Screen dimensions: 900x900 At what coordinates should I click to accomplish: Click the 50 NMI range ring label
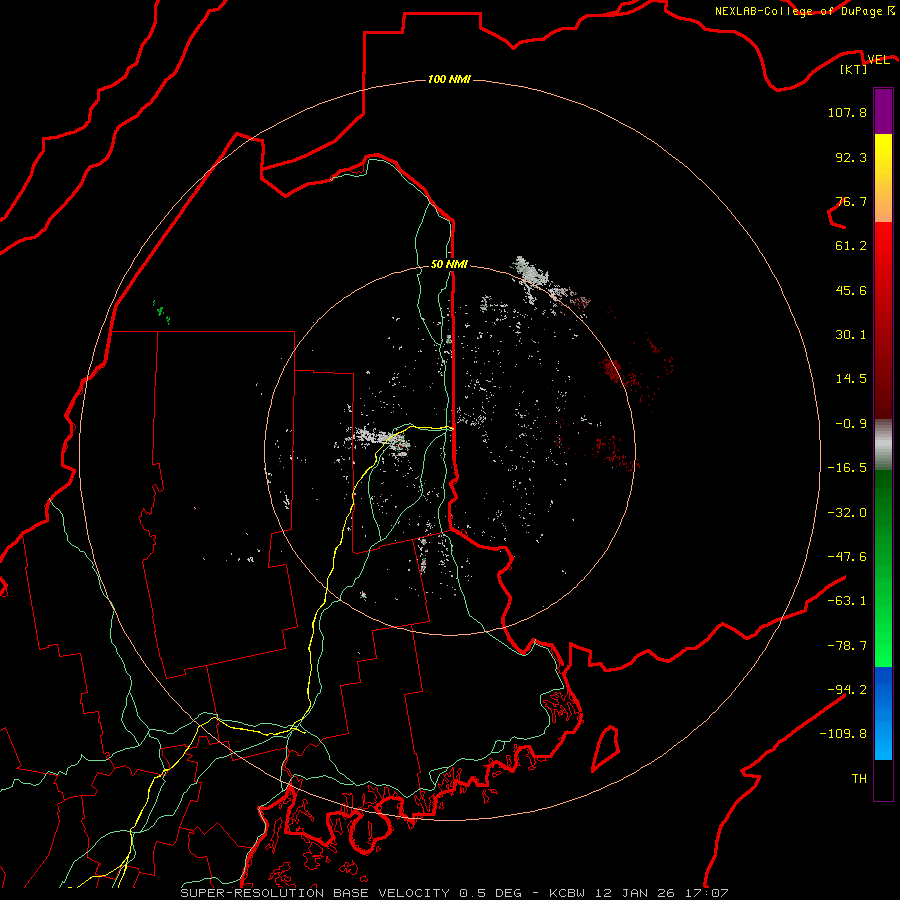point(449,264)
